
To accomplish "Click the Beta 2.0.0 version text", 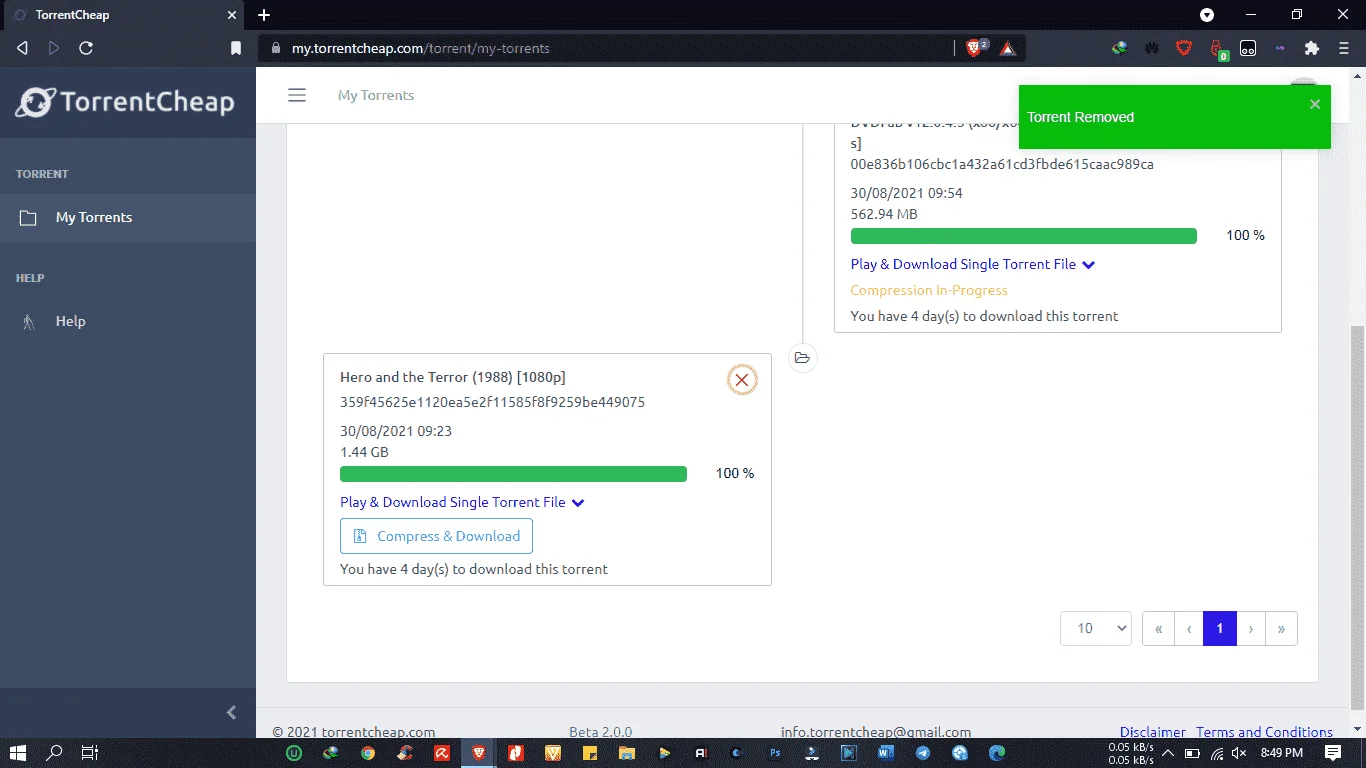I will click(x=600, y=732).
